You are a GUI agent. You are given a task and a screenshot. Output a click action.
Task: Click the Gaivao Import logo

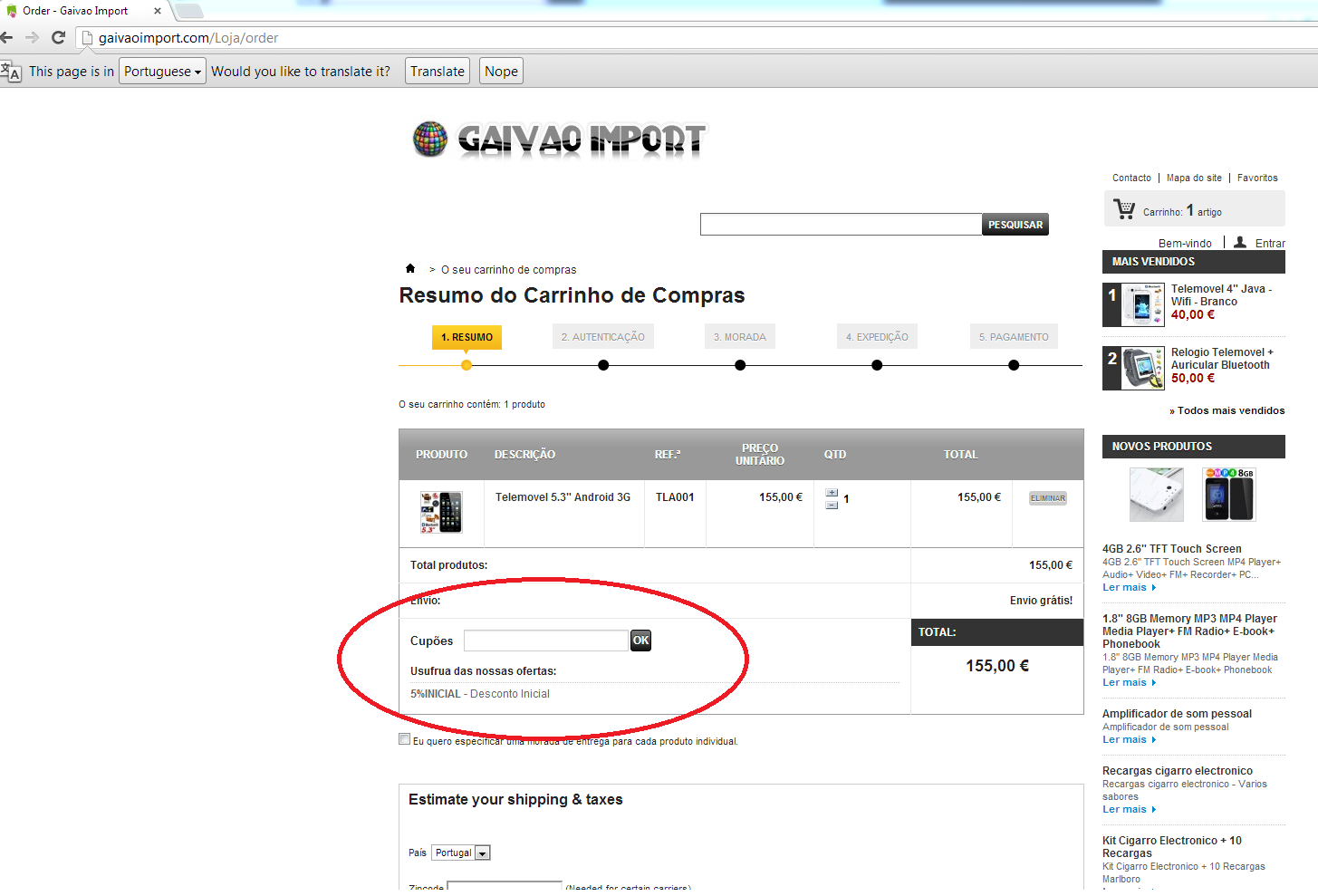pos(559,140)
